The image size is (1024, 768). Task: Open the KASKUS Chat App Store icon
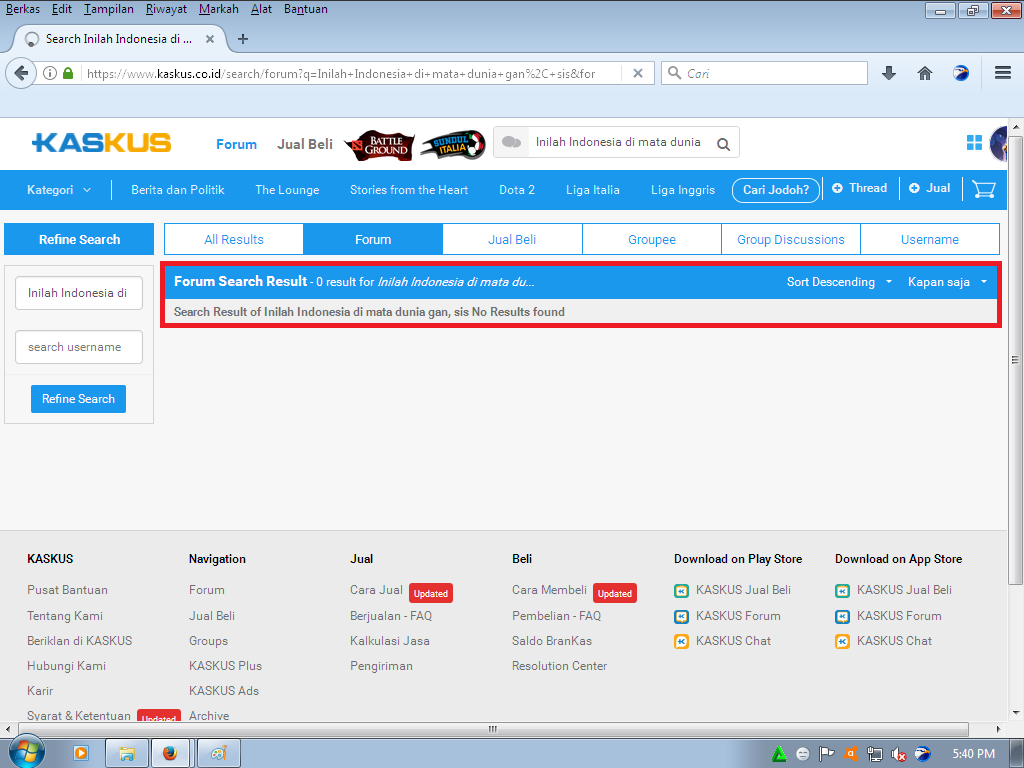tap(842, 641)
